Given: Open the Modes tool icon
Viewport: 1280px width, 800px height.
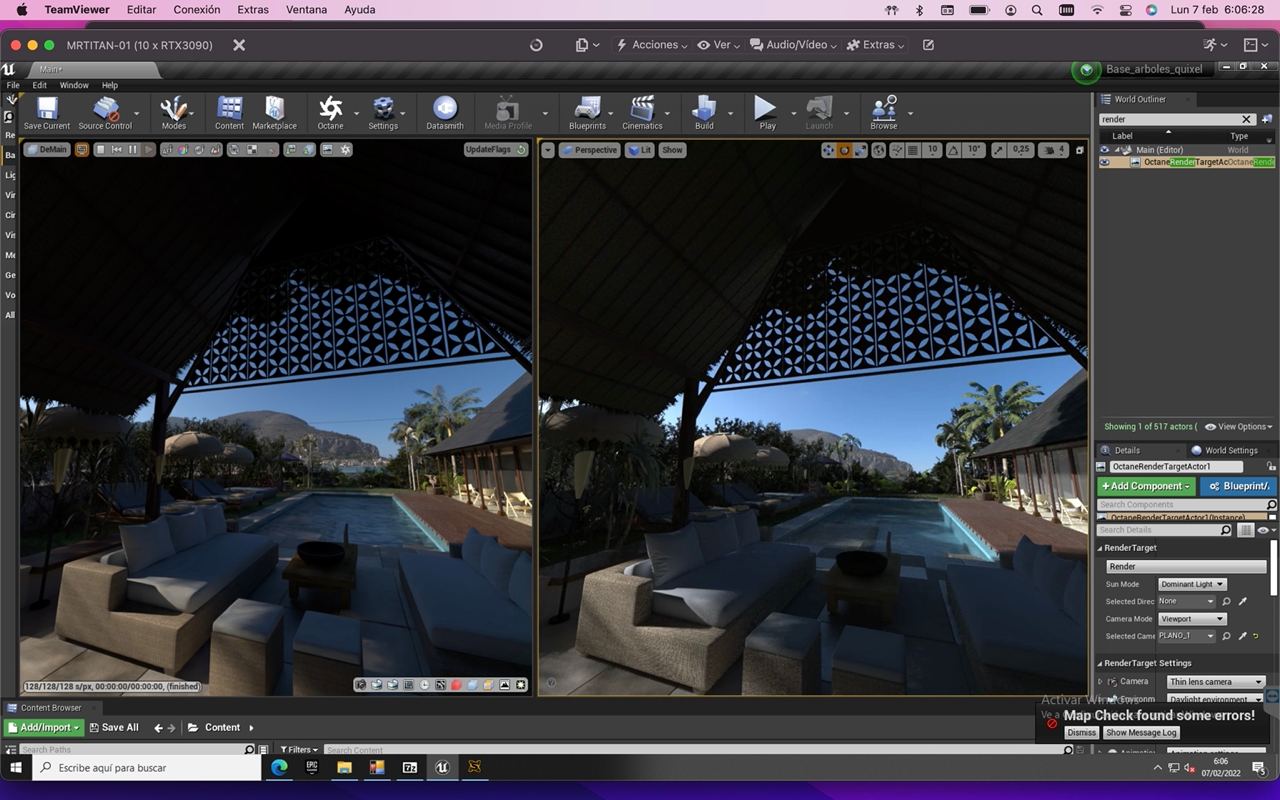Looking at the screenshot, I should point(174,114).
